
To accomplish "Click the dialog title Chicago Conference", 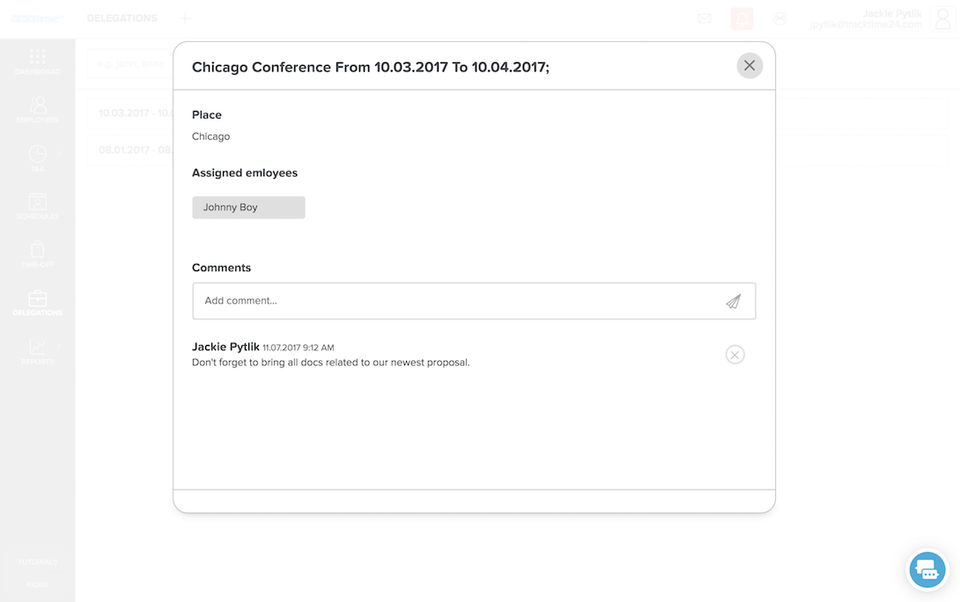I will (370, 67).
